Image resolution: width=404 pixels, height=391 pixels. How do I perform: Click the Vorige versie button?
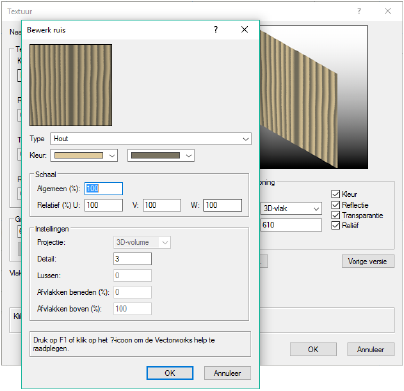click(x=368, y=261)
